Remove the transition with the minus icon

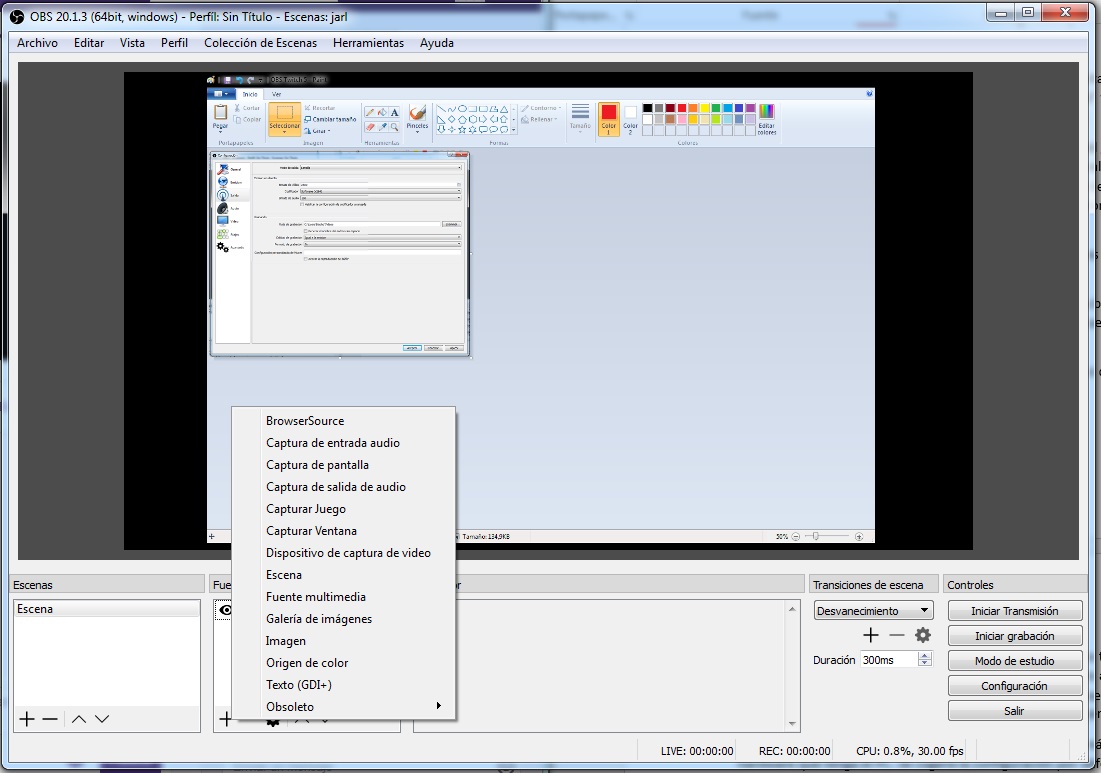point(897,635)
